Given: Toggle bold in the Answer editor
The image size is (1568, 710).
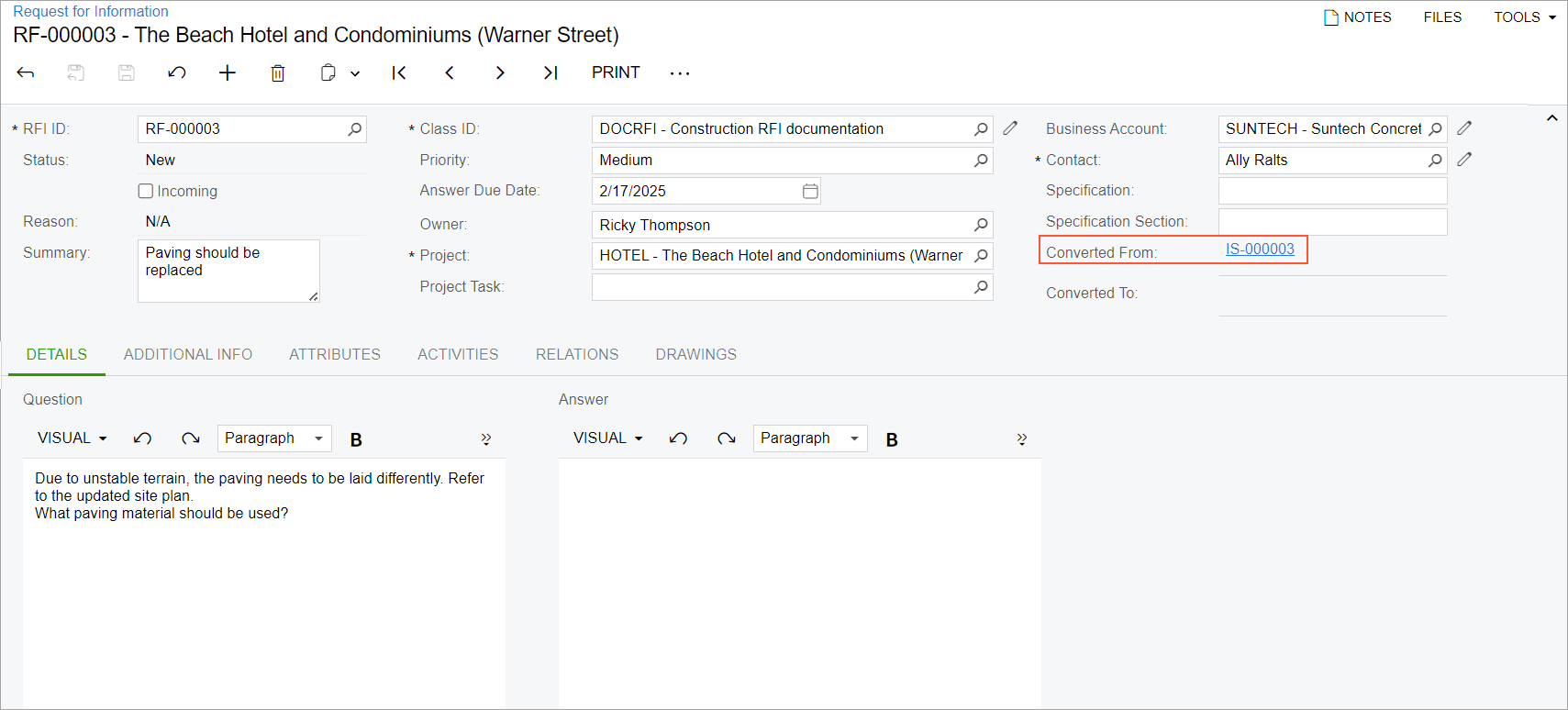Looking at the screenshot, I should (892, 439).
